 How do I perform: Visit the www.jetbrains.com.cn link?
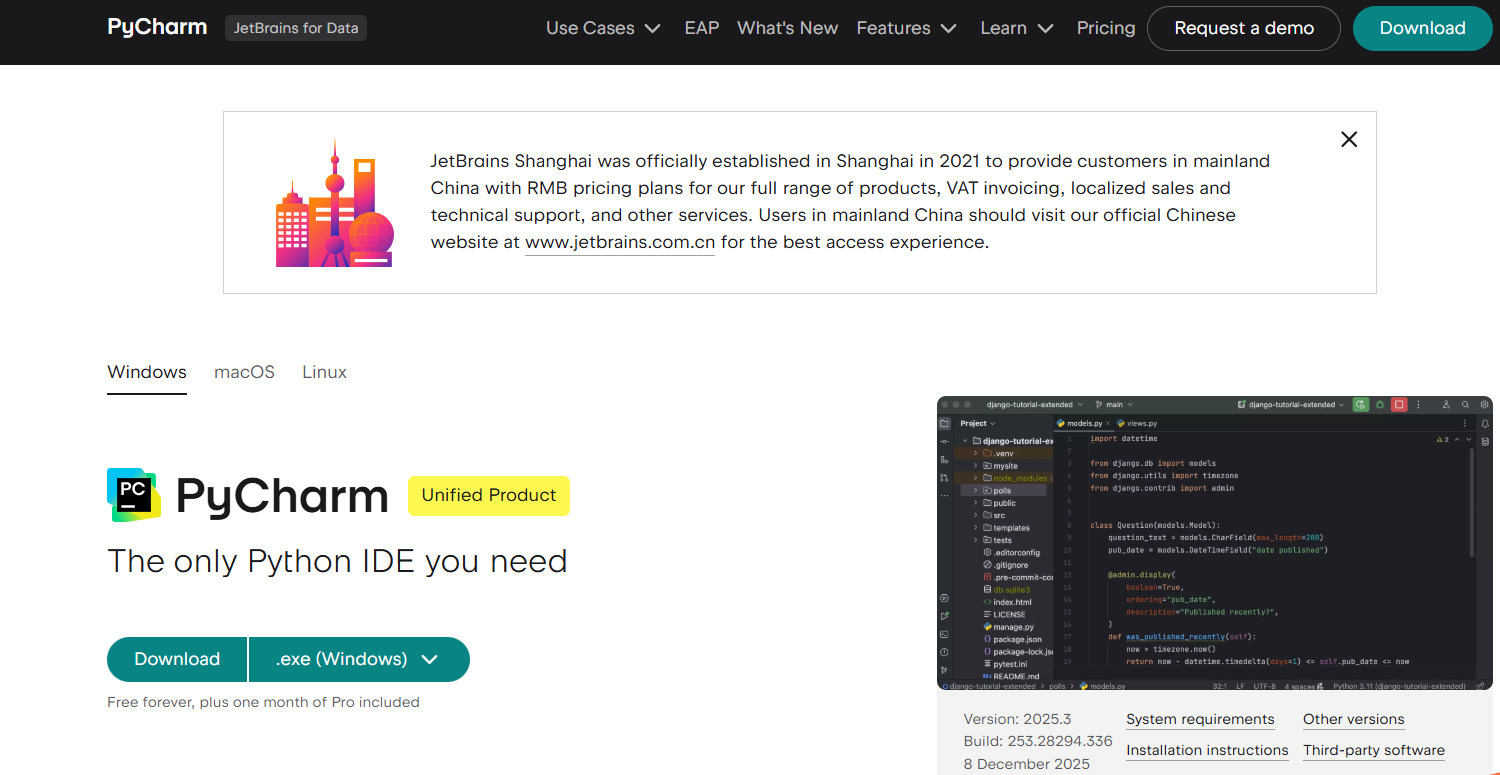[620, 242]
